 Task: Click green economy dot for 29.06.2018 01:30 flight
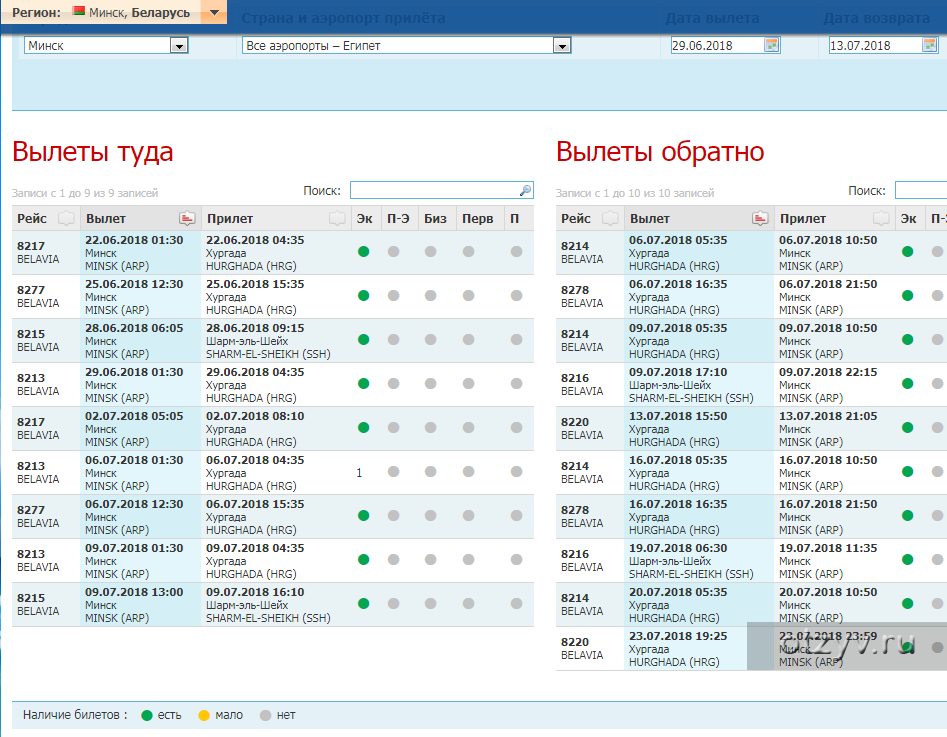tap(364, 384)
